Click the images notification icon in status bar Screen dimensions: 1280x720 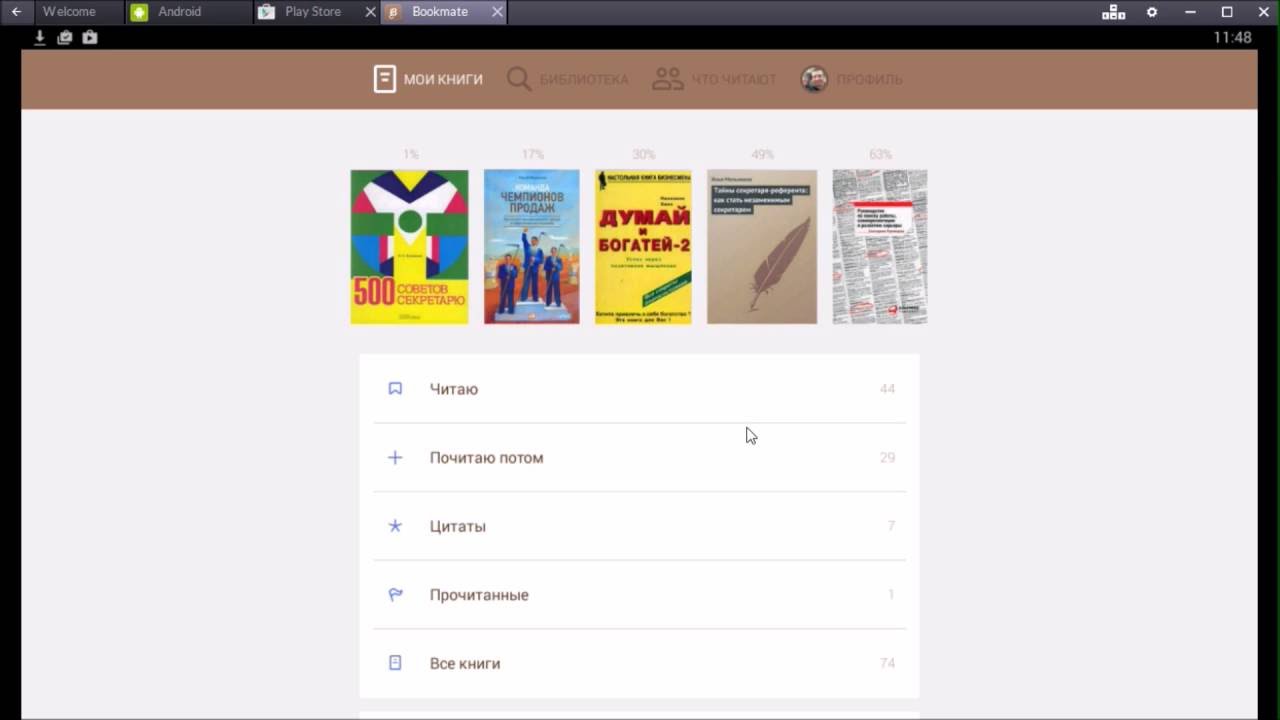tap(65, 37)
